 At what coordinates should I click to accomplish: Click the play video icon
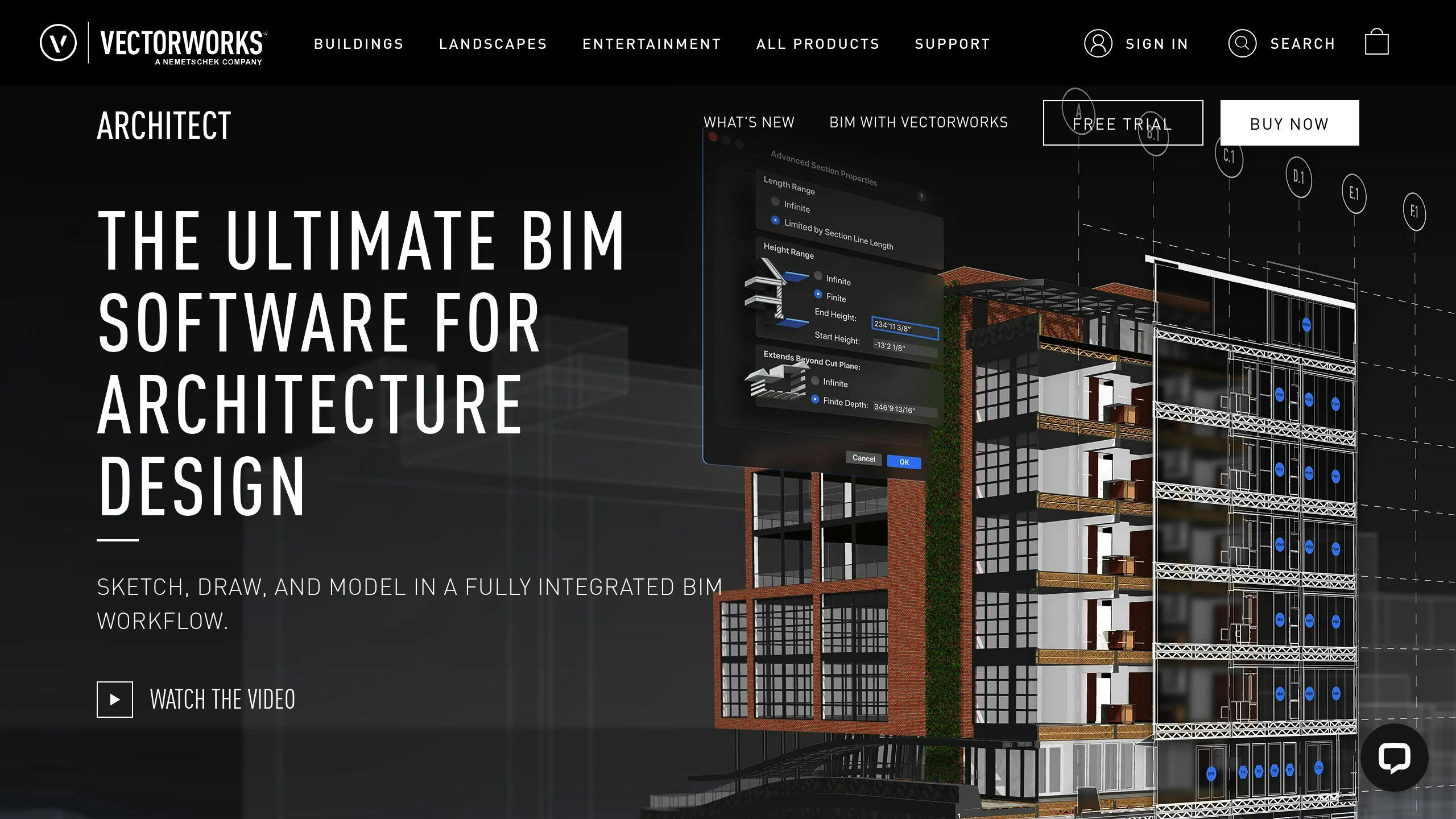[115, 700]
